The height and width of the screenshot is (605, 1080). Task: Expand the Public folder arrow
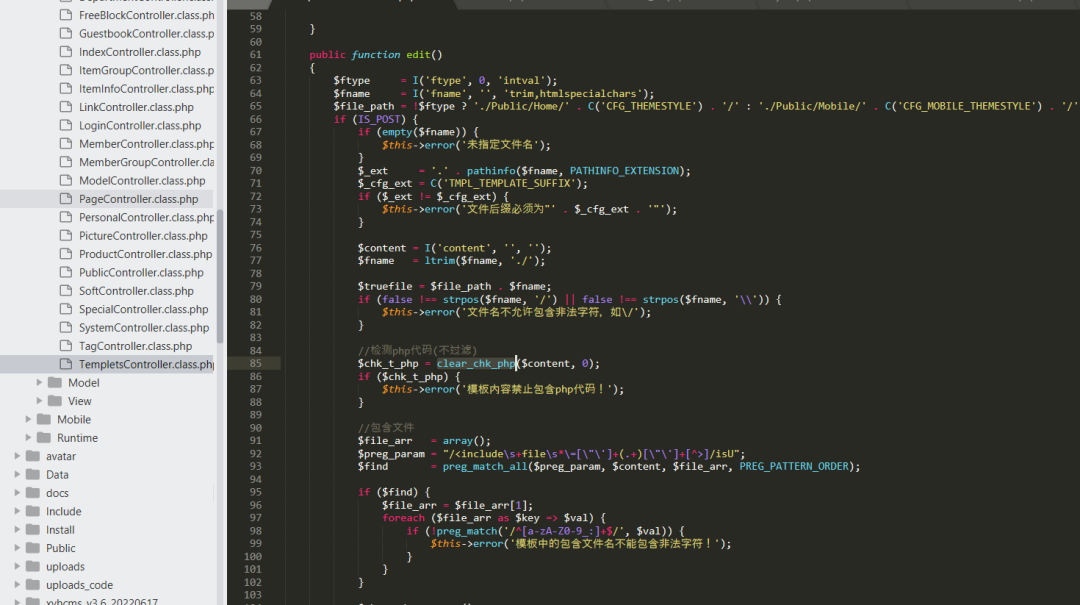(x=17, y=548)
